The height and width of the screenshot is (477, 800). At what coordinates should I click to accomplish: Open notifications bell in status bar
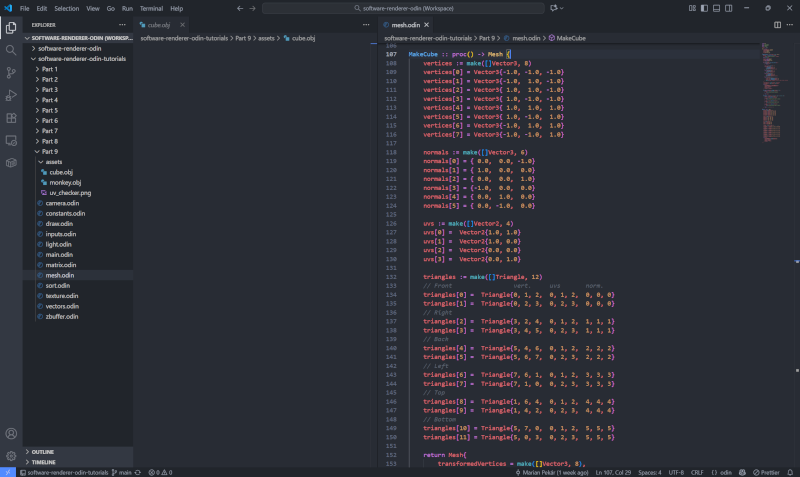coord(790,472)
